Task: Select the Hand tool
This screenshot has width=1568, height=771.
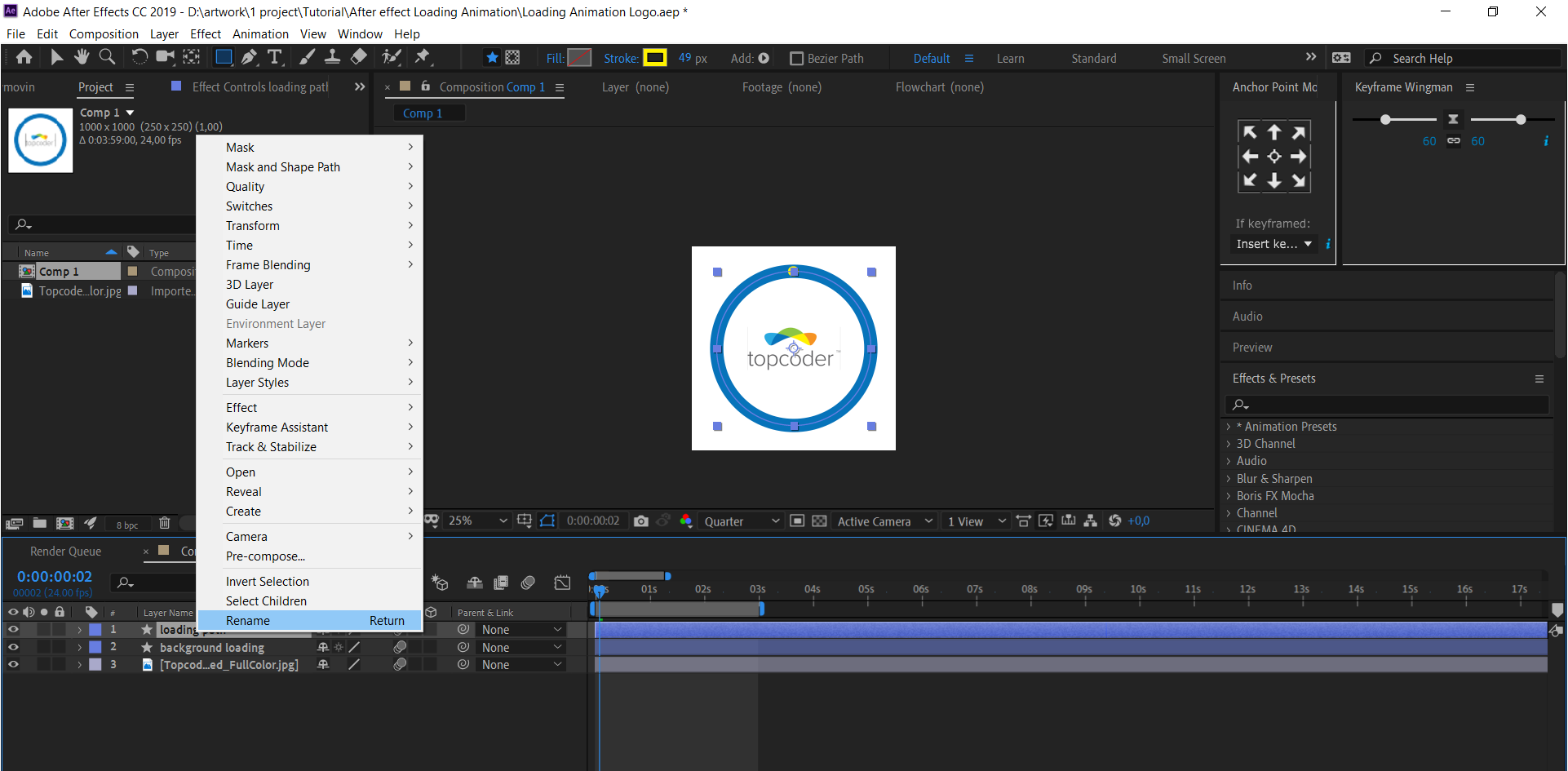Action: (82, 57)
